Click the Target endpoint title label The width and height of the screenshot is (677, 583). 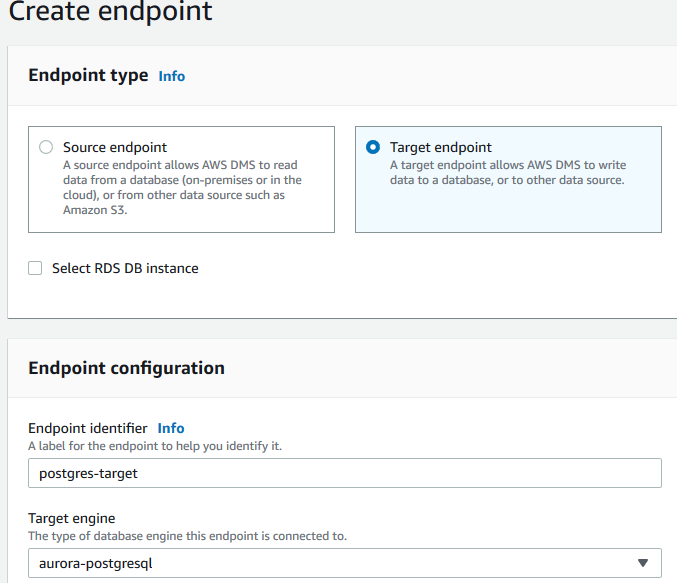(x=440, y=147)
